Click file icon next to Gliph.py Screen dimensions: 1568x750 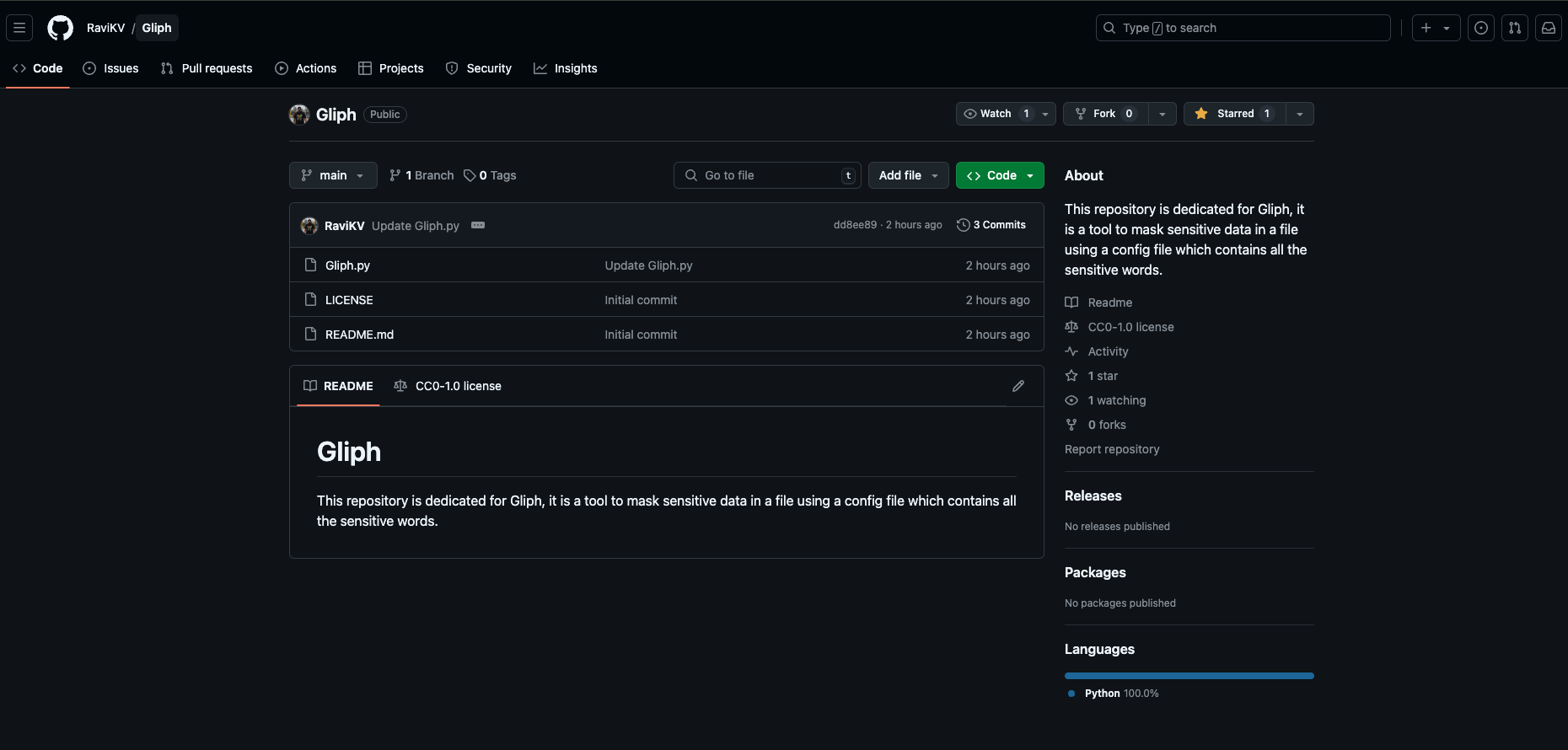click(x=310, y=265)
